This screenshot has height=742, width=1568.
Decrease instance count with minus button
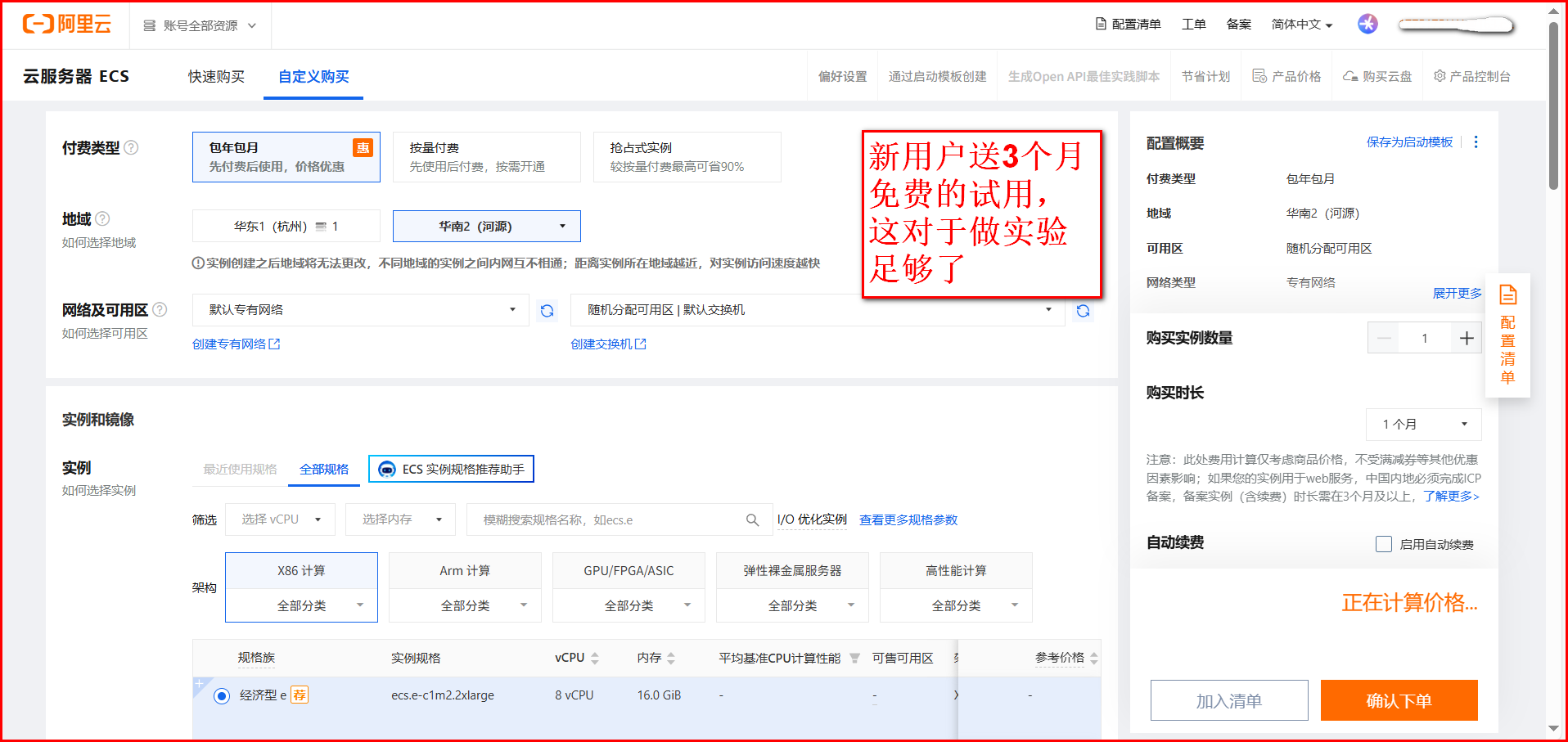click(x=1384, y=338)
